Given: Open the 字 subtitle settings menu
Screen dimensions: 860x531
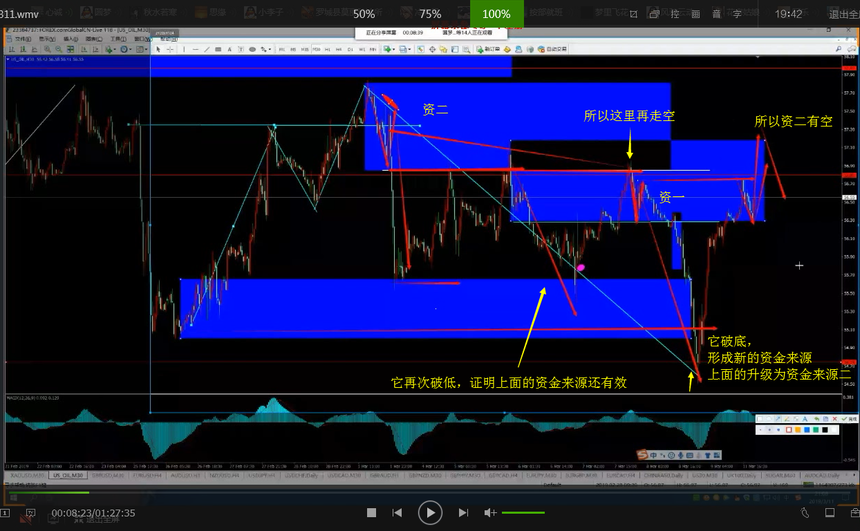Looking at the screenshot, I should pyautogui.click(x=737, y=14).
